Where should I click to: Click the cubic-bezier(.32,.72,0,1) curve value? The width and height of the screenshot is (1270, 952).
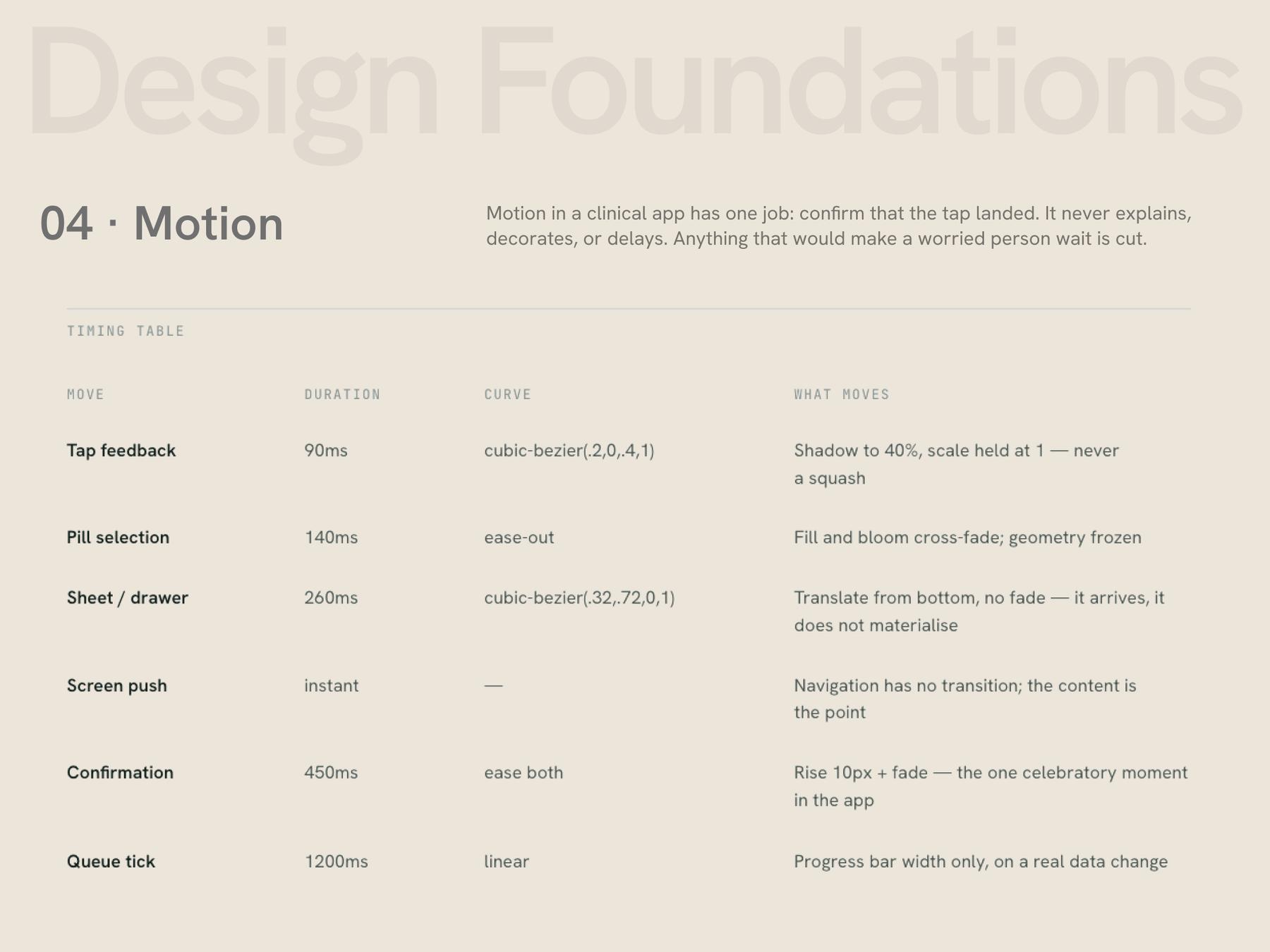(579, 598)
